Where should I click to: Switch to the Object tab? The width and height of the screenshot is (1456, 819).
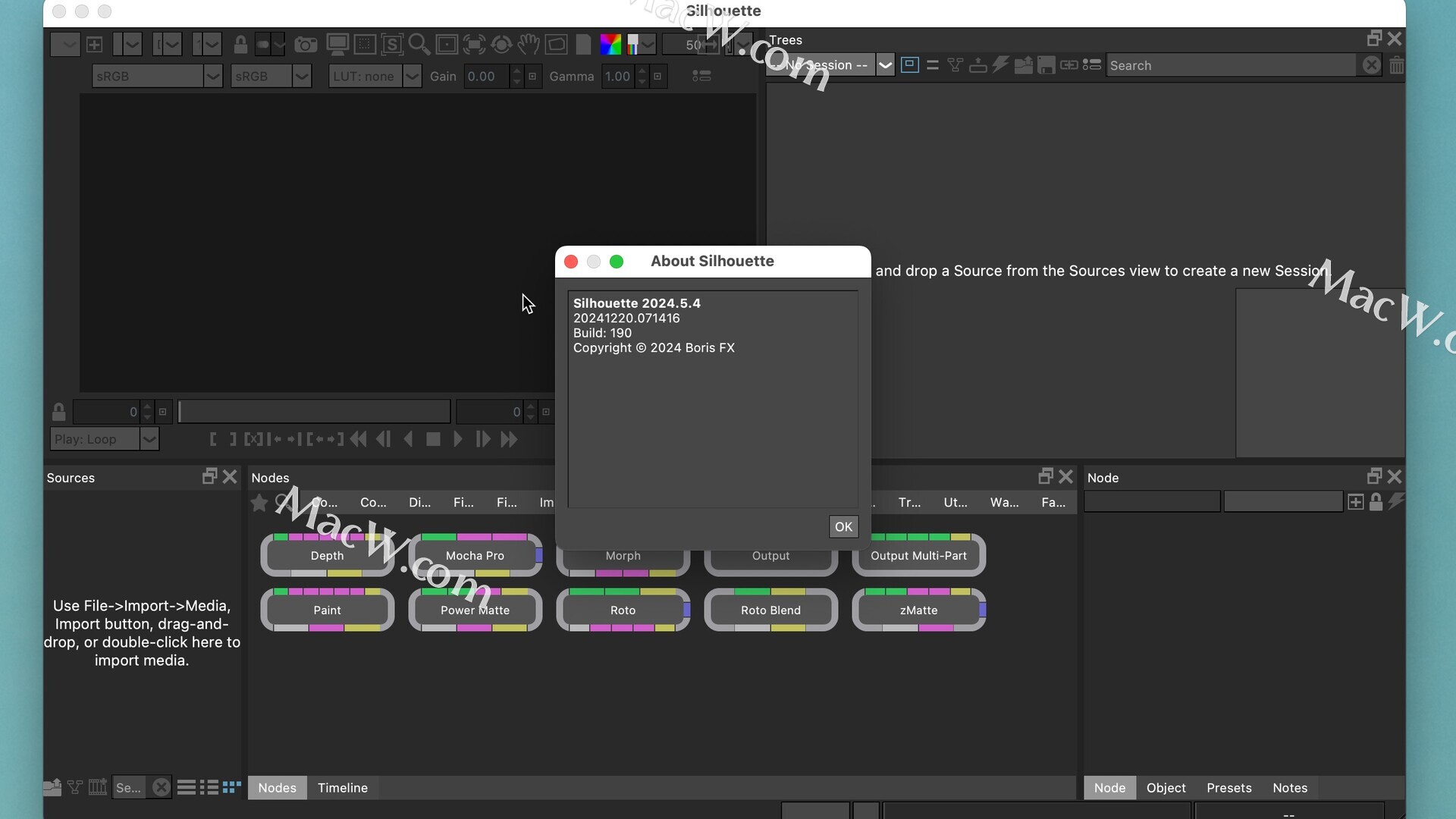(x=1166, y=788)
